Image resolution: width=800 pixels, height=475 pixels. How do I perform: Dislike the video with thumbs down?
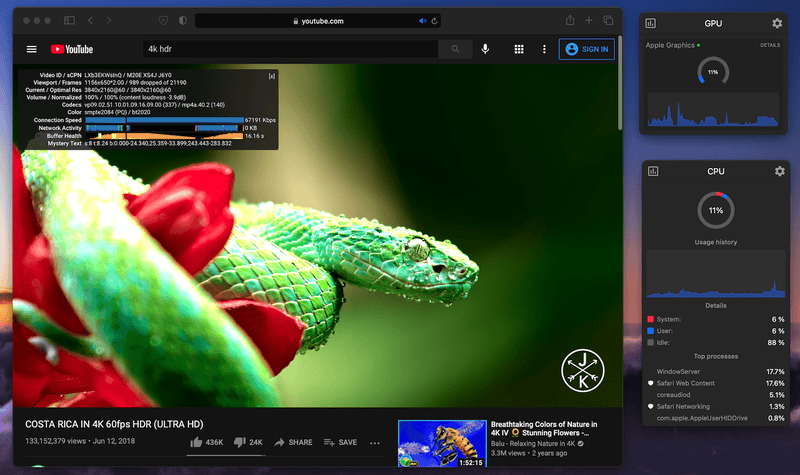(x=240, y=442)
